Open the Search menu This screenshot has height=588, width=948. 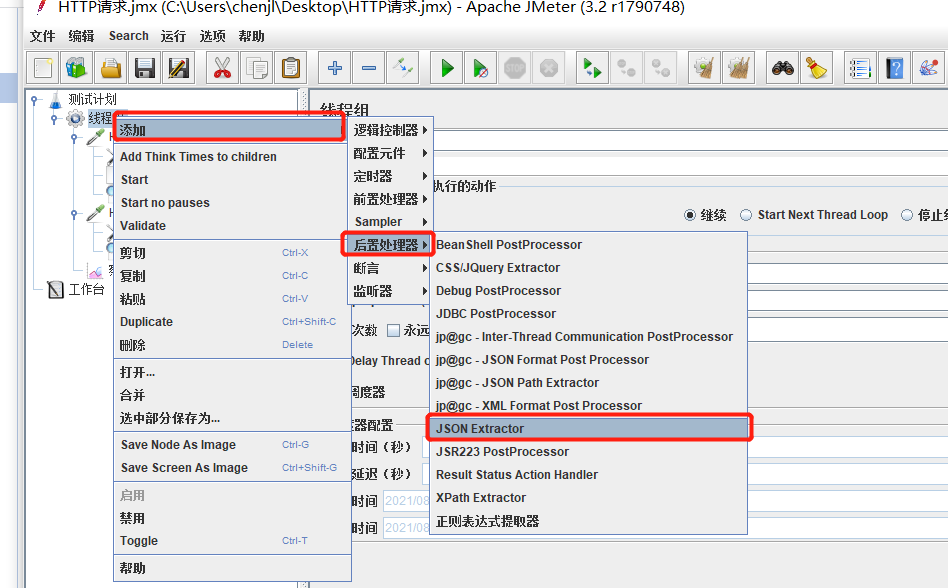click(129, 36)
